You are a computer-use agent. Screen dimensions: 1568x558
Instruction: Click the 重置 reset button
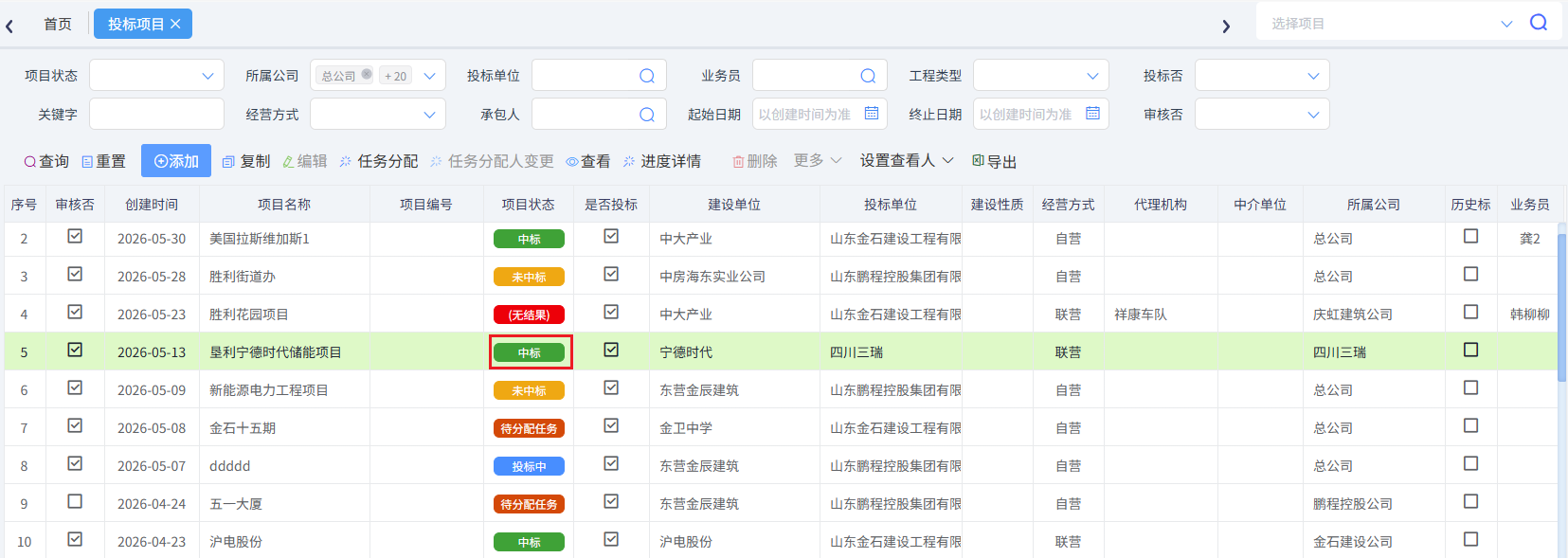[103, 161]
